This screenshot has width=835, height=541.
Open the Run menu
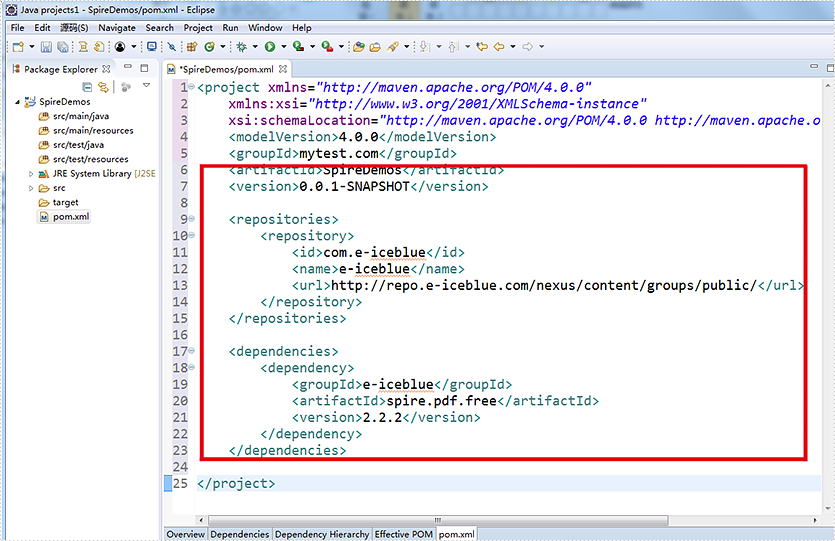[230, 28]
